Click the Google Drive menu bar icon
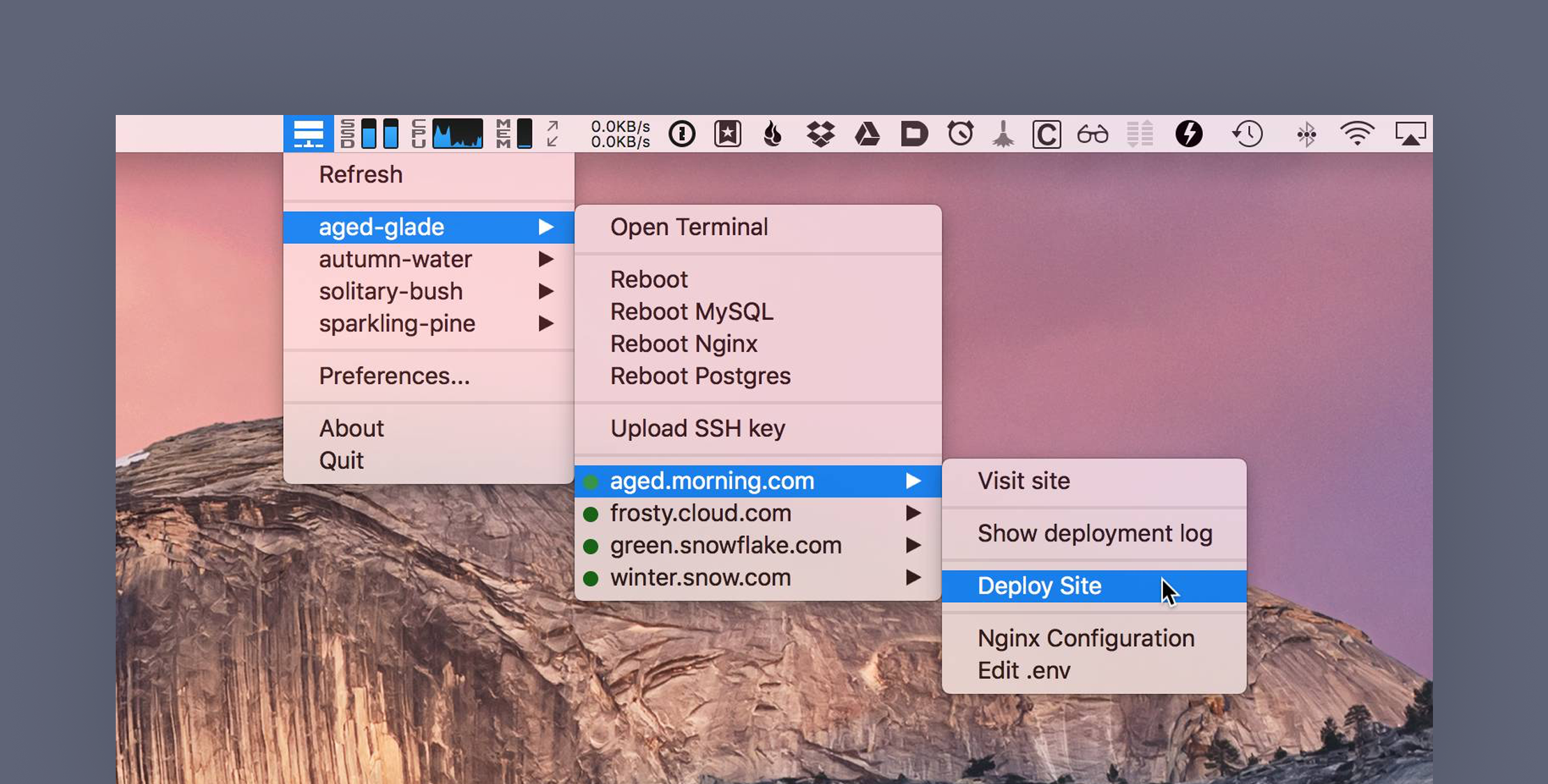 pos(867,133)
